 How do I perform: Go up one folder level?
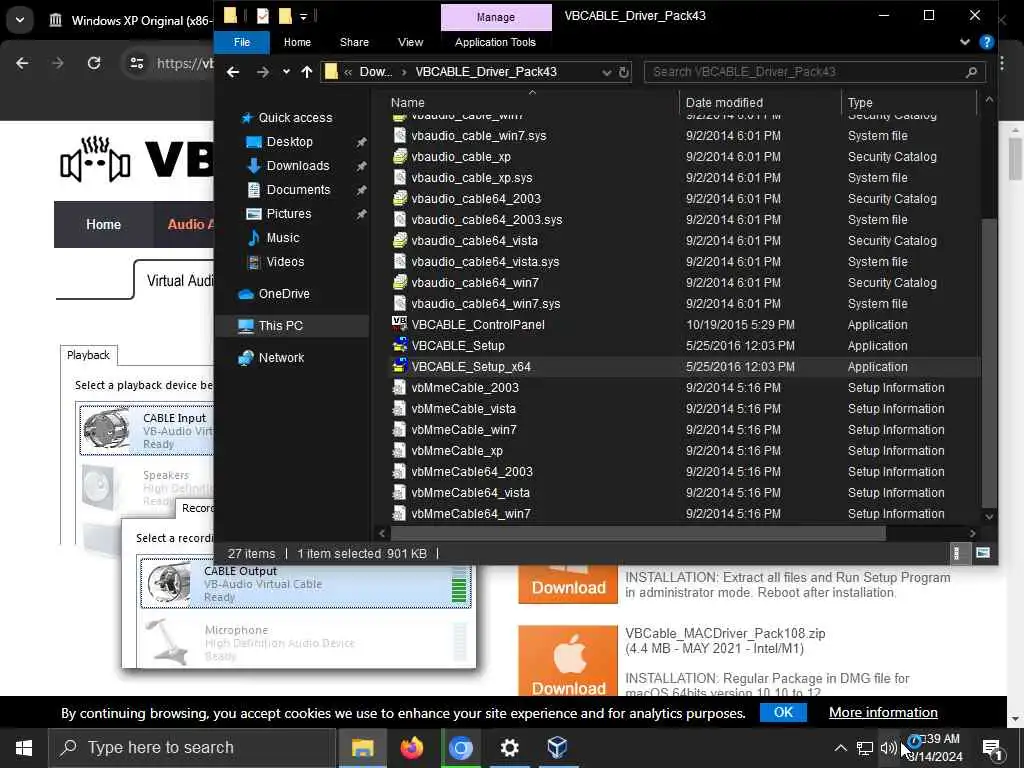click(x=306, y=72)
